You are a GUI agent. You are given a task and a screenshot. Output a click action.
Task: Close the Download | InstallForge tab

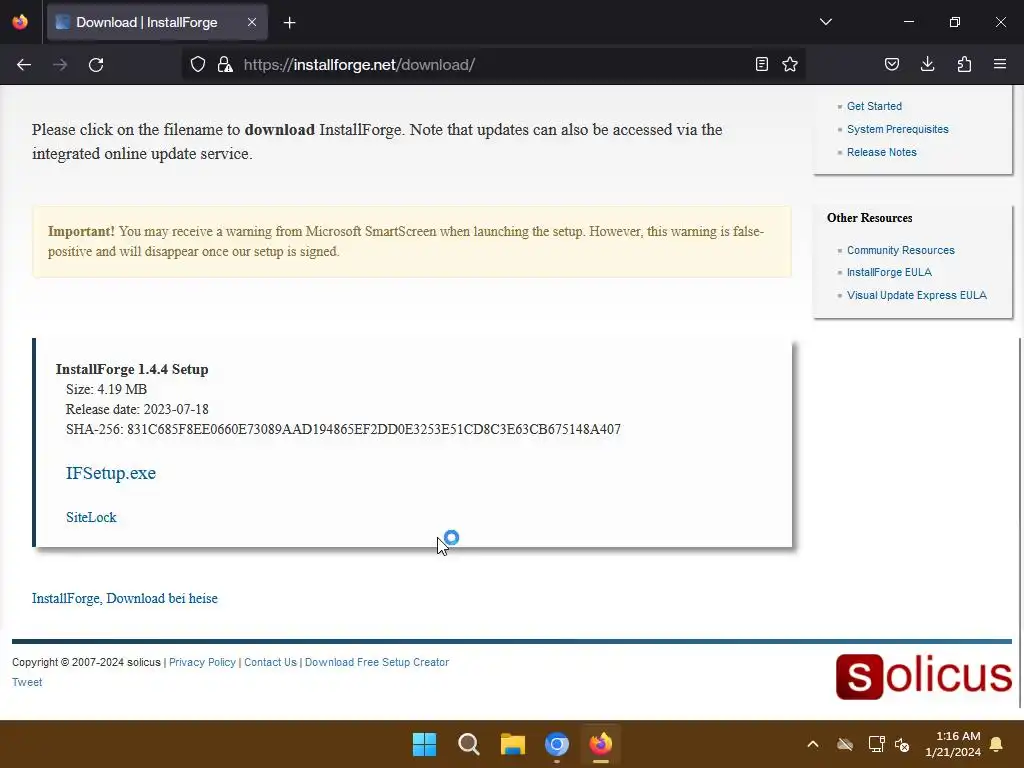point(252,22)
